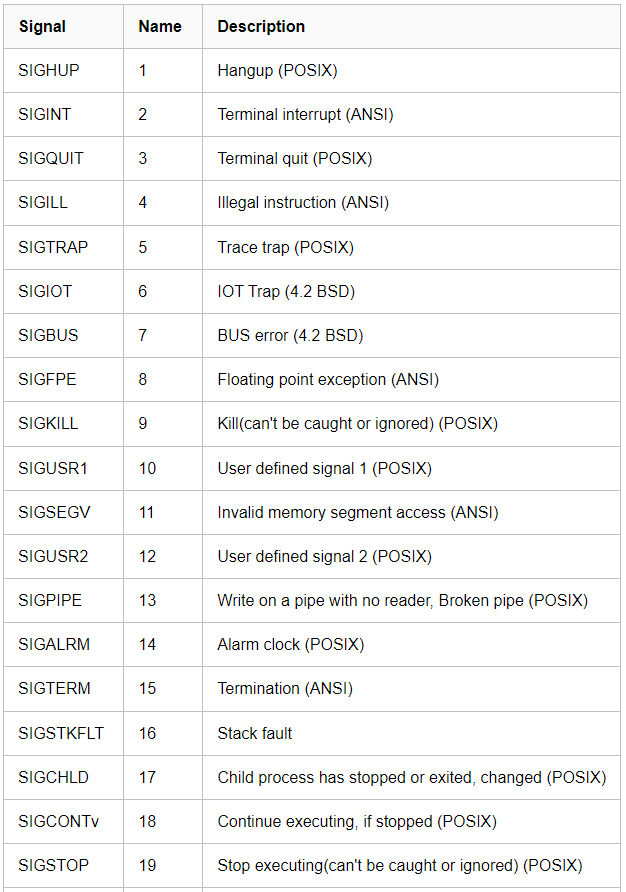626x892 pixels.
Task: Click the number 10 beside SIGUSR1
Action: point(147,468)
